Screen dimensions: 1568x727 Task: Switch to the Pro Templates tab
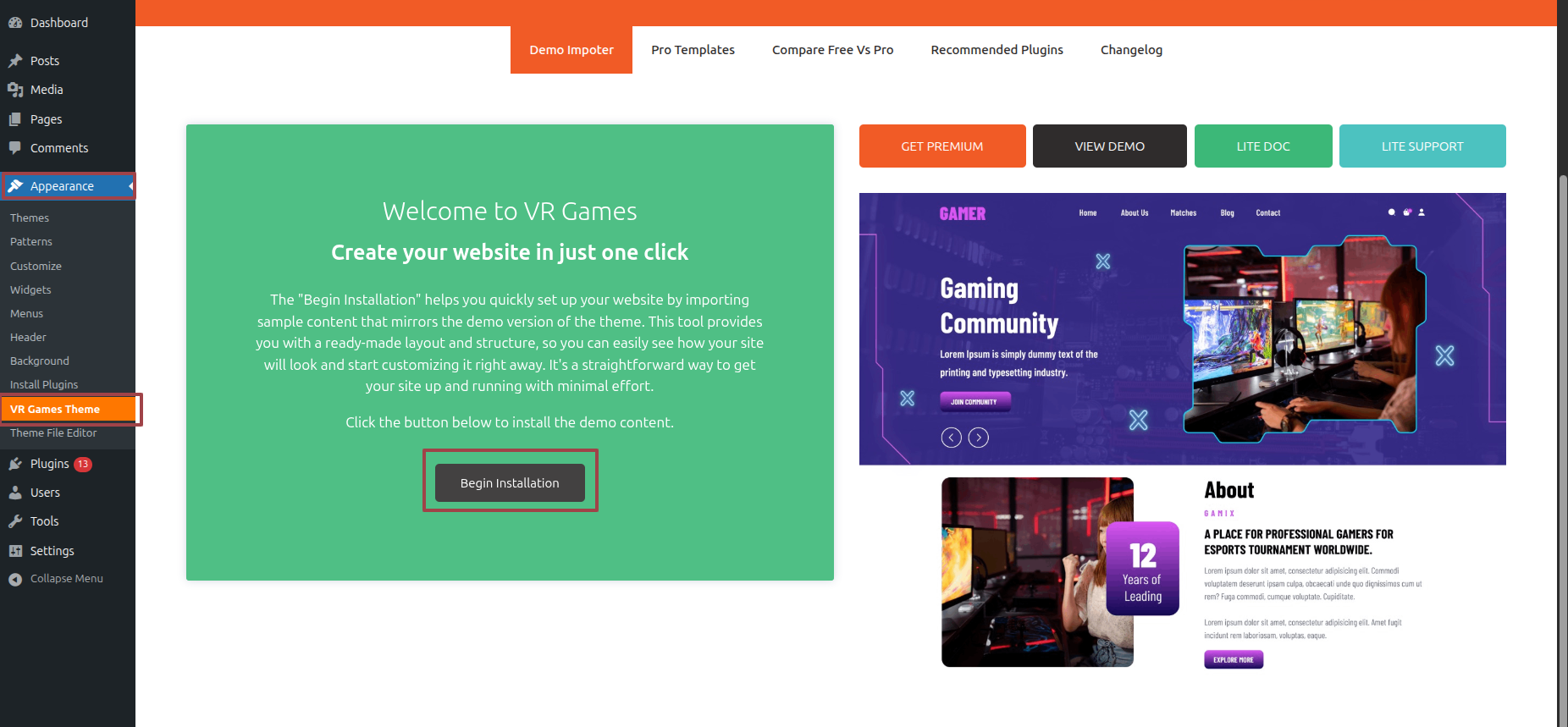(693, 50)
